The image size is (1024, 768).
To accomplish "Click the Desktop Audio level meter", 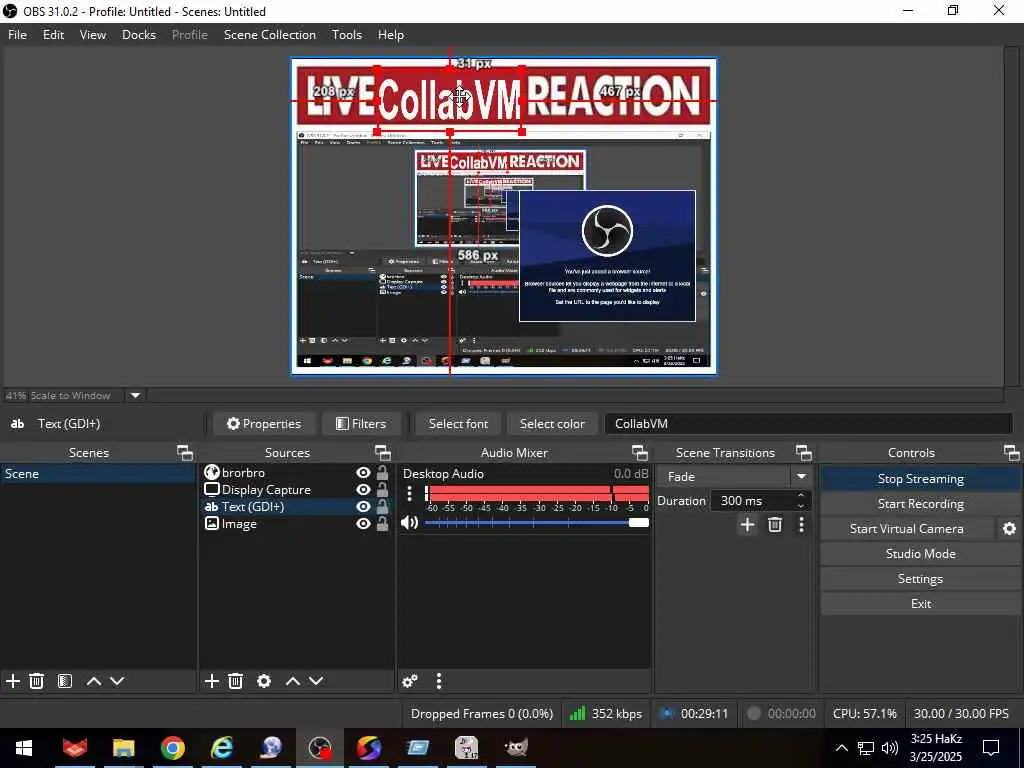I will point(537,494).
